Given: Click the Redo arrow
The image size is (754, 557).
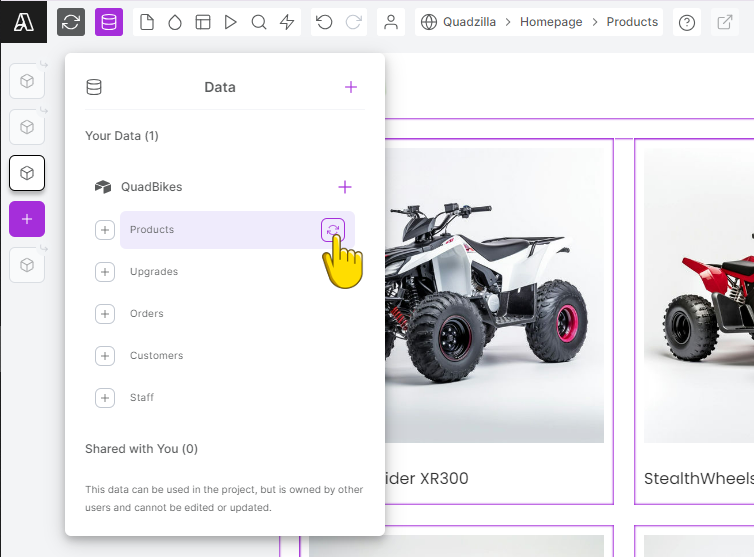Looking at the screenshot, I should coord(353,22).
